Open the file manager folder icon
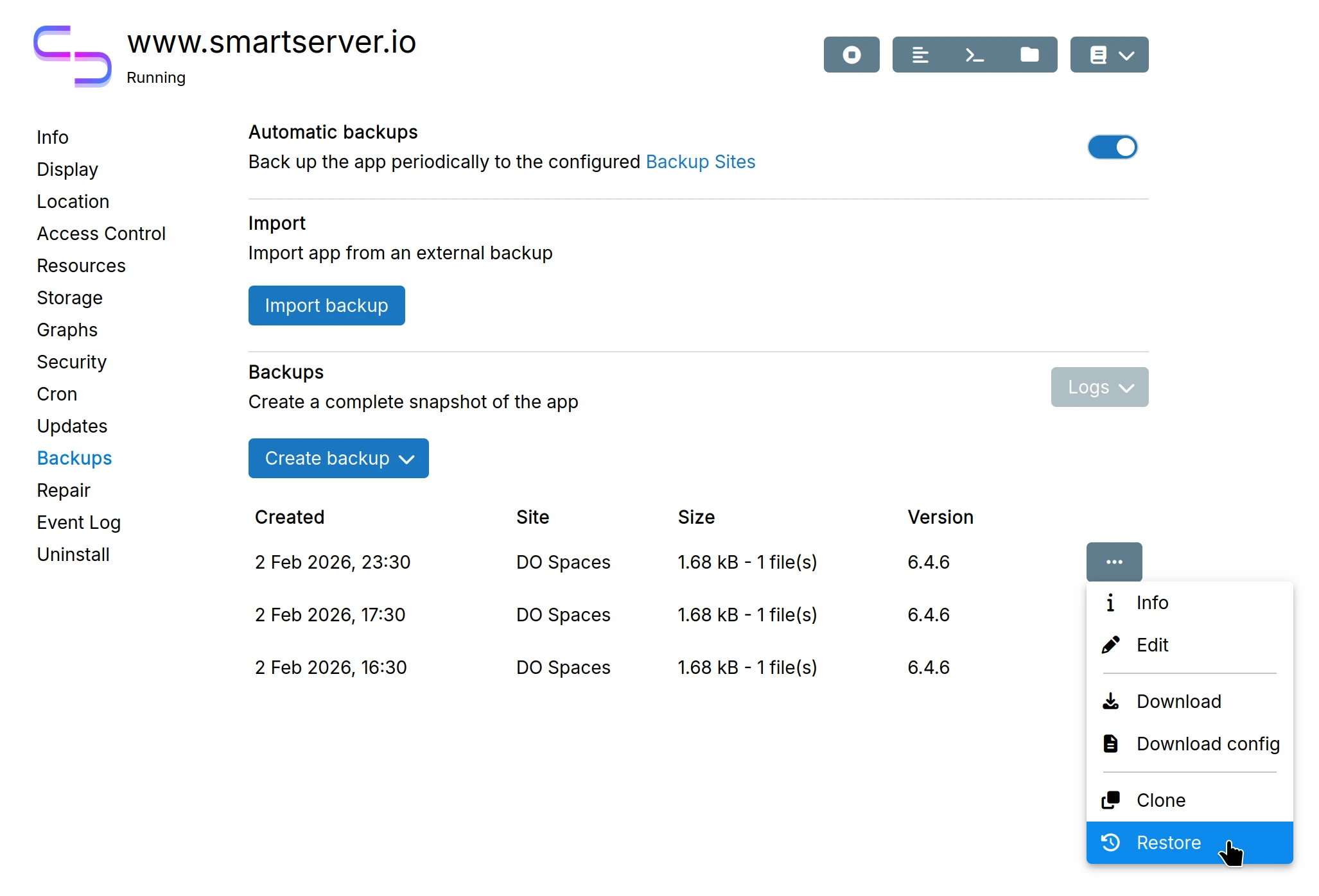 click(x=1029, y=55)
